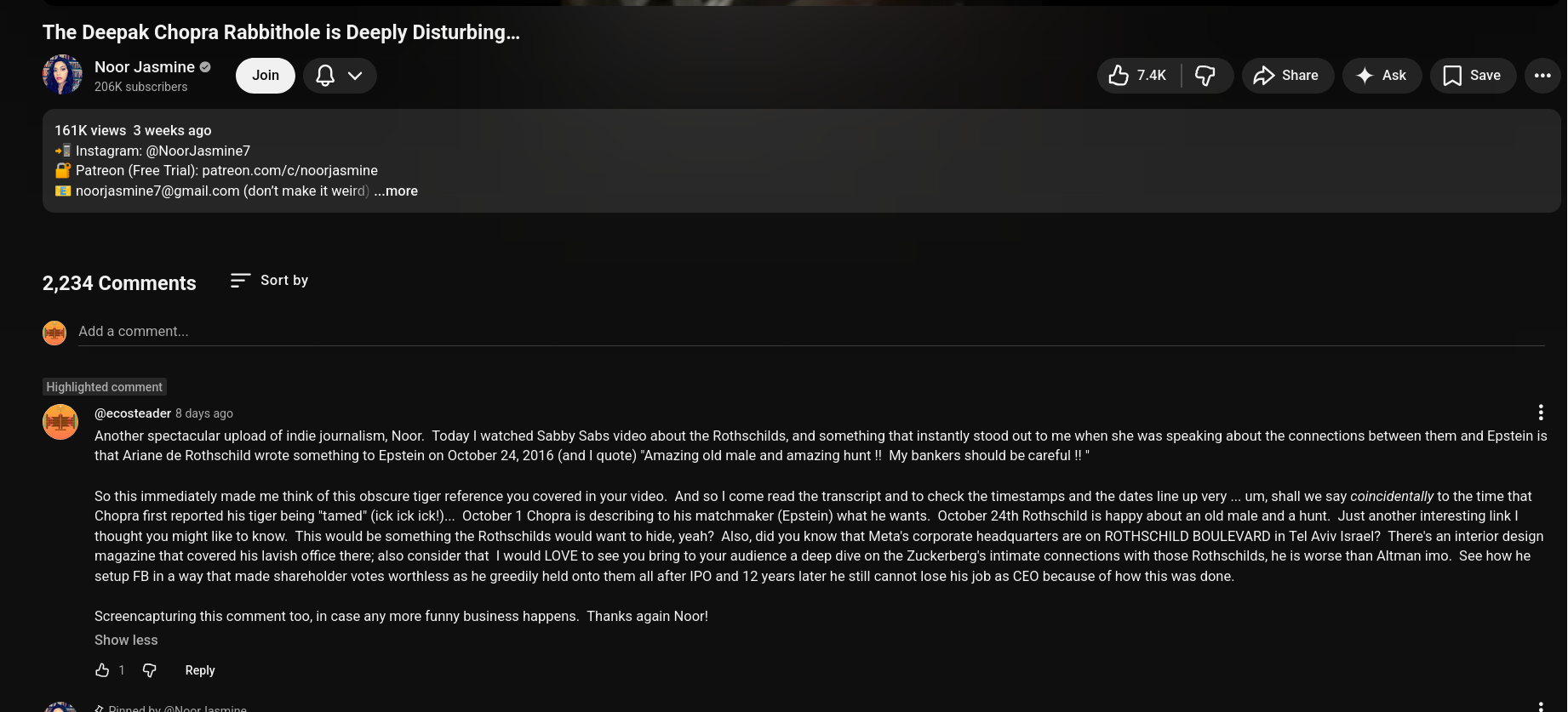Open the video's more actions menu
Screen dimensions: 1568x712
(x=1542, y=76)
